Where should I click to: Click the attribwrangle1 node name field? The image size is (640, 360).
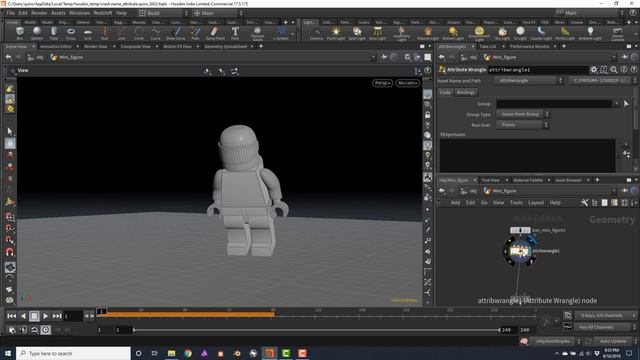pyautogui.click(x=538, y=70)
